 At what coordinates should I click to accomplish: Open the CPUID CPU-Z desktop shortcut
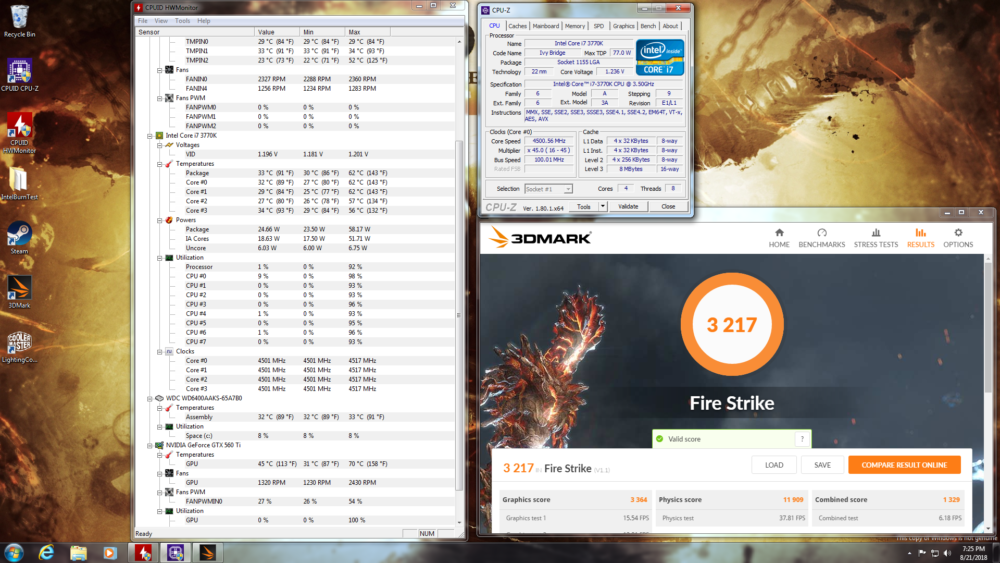tap(20, 75)
